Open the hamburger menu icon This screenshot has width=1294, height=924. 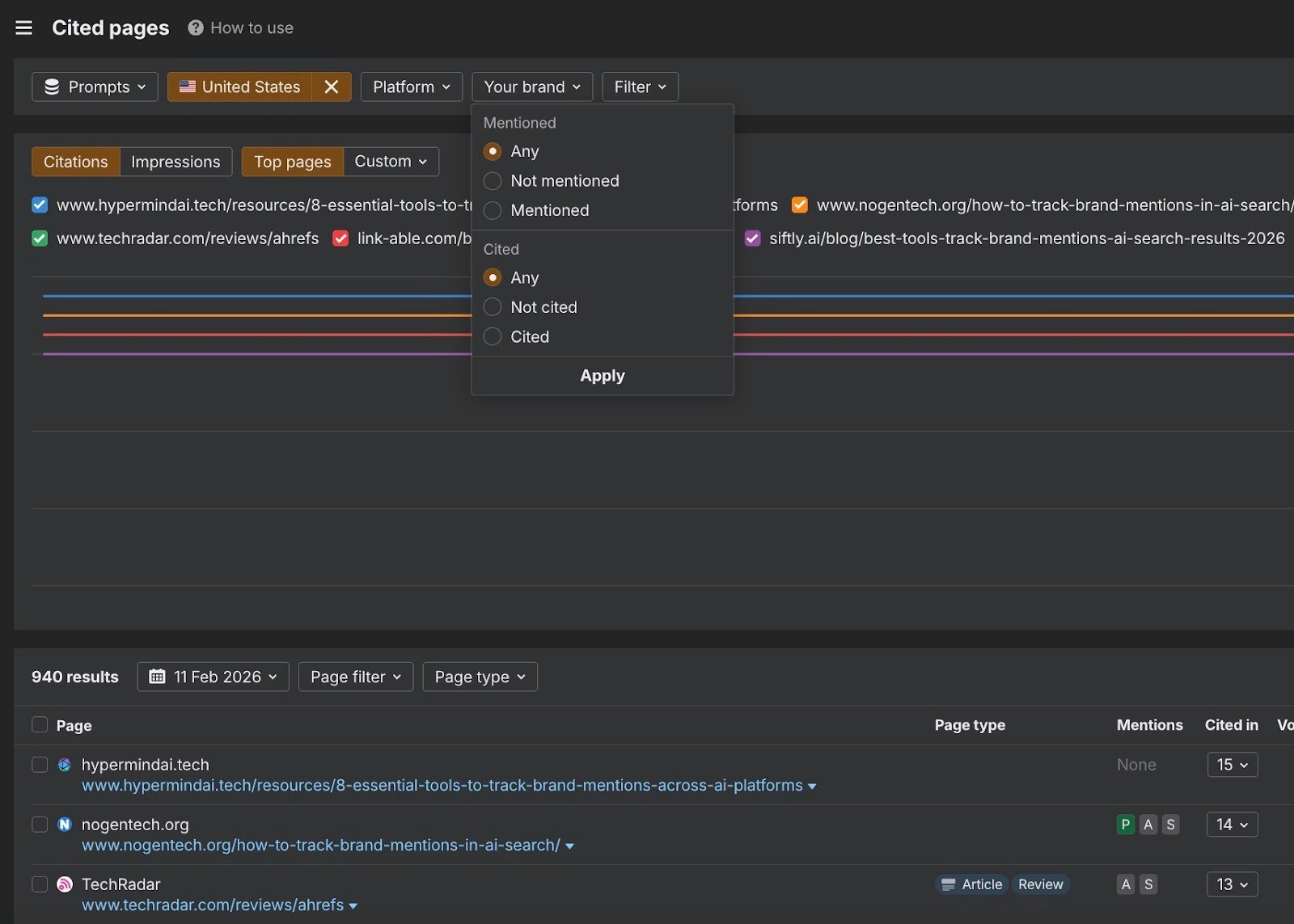pos(24,28)
